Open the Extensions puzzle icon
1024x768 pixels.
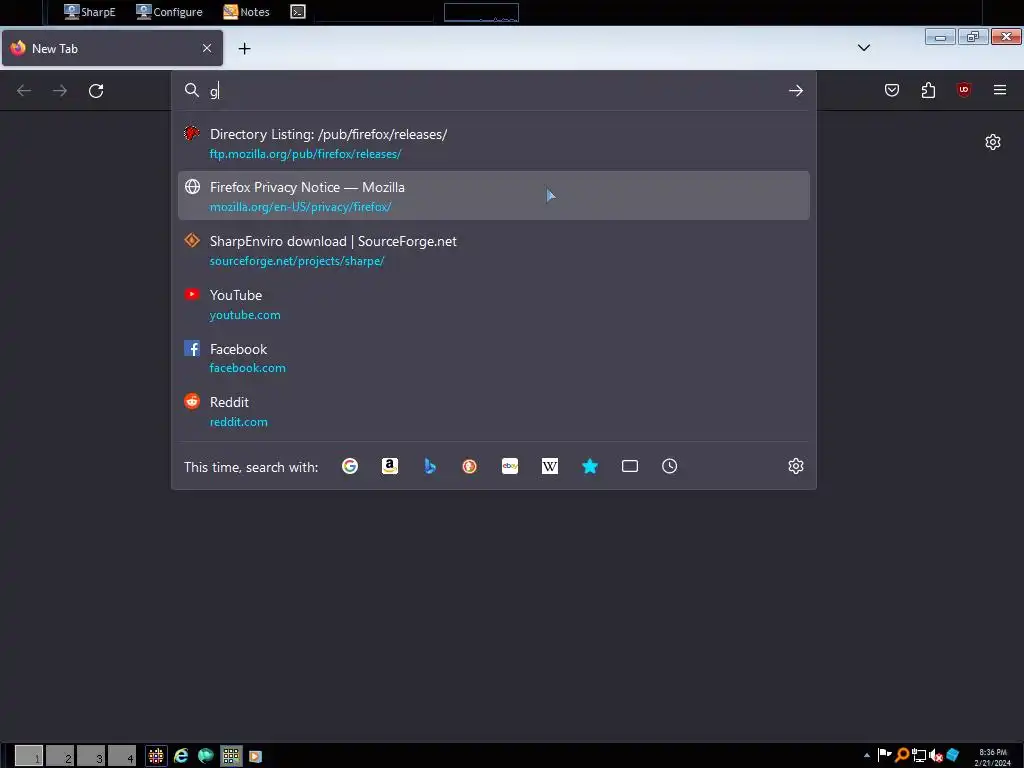coord(928,90)
